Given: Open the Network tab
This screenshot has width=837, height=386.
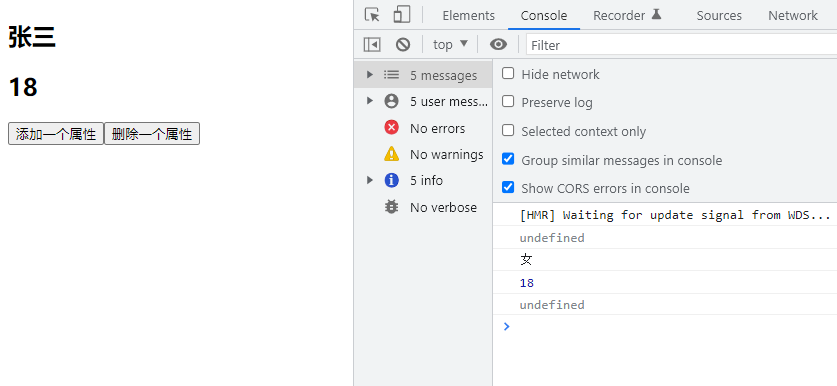Looking at the screenshot, I should pyautogui.click(x=793, y=15).
